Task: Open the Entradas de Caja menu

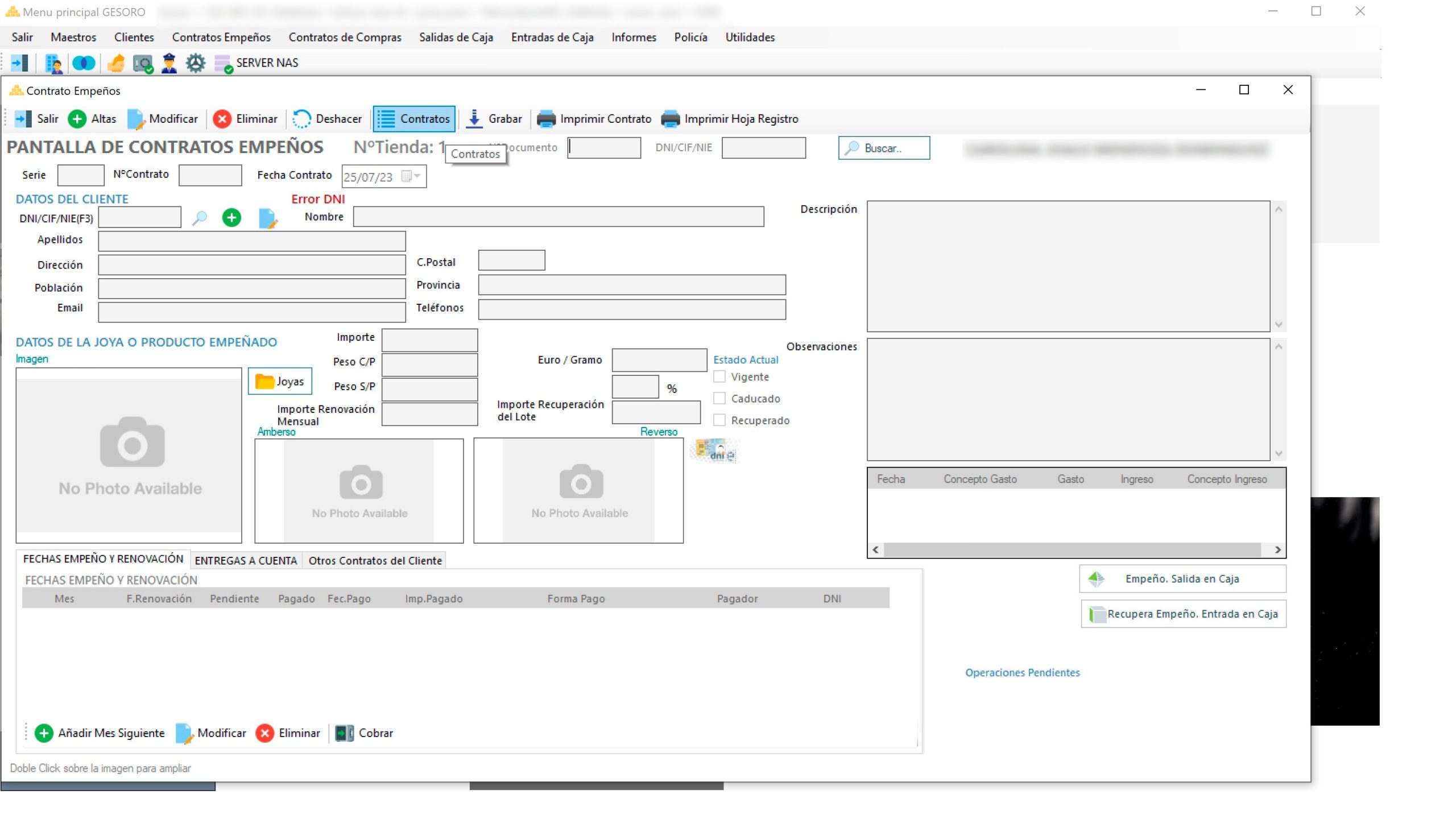Action: point(552,38)
